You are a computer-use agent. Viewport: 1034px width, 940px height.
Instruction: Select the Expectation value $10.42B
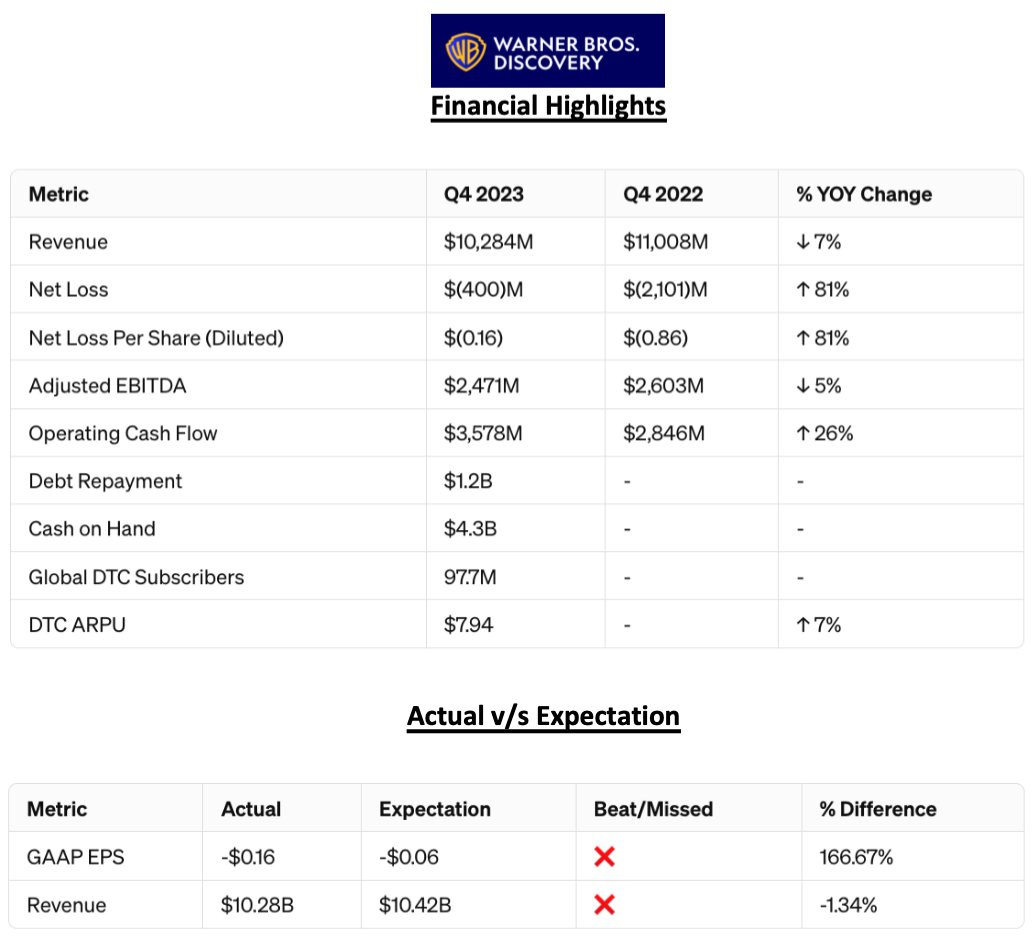pyautogui.click(x=415, y=905)
